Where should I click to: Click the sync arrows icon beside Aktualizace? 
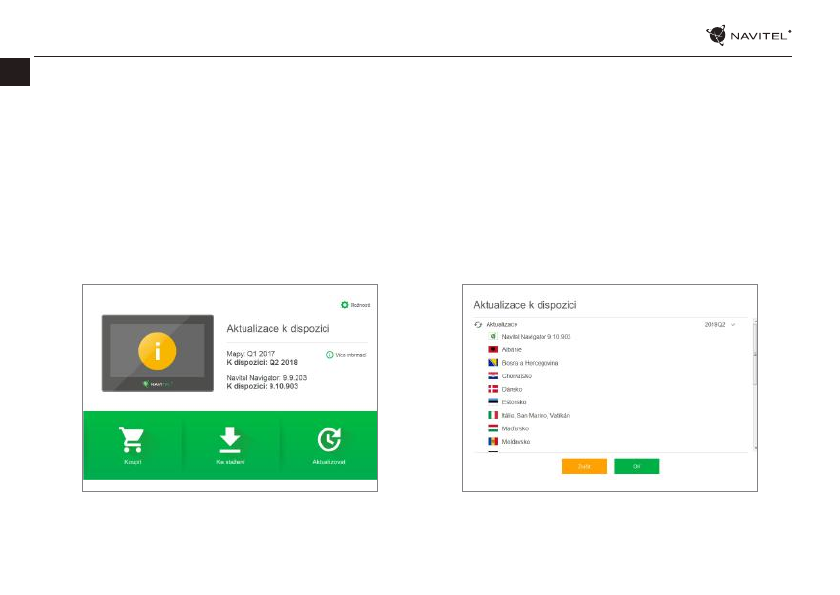[478, 325]
